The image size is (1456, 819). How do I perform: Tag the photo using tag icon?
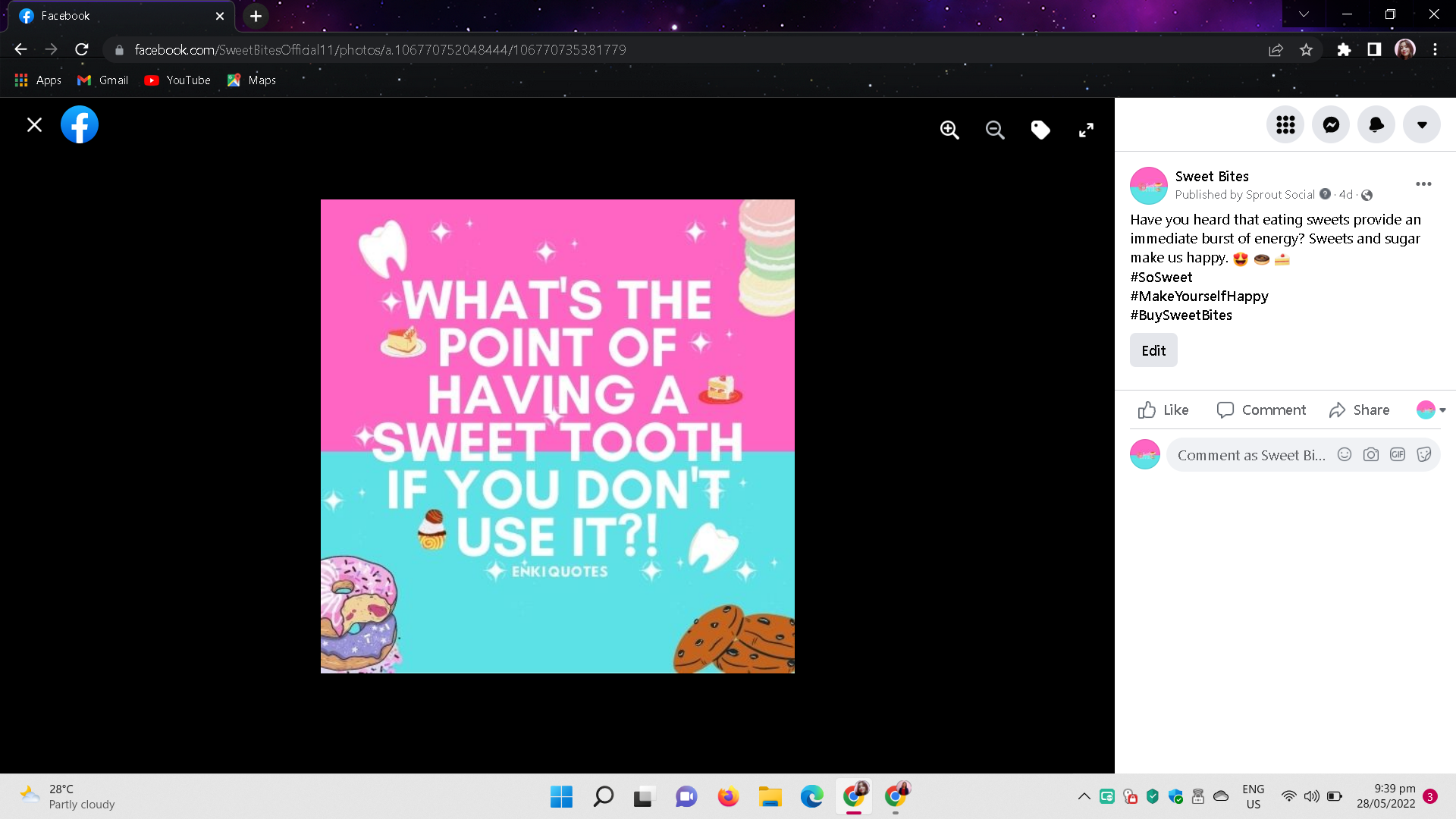point(1040,130)
